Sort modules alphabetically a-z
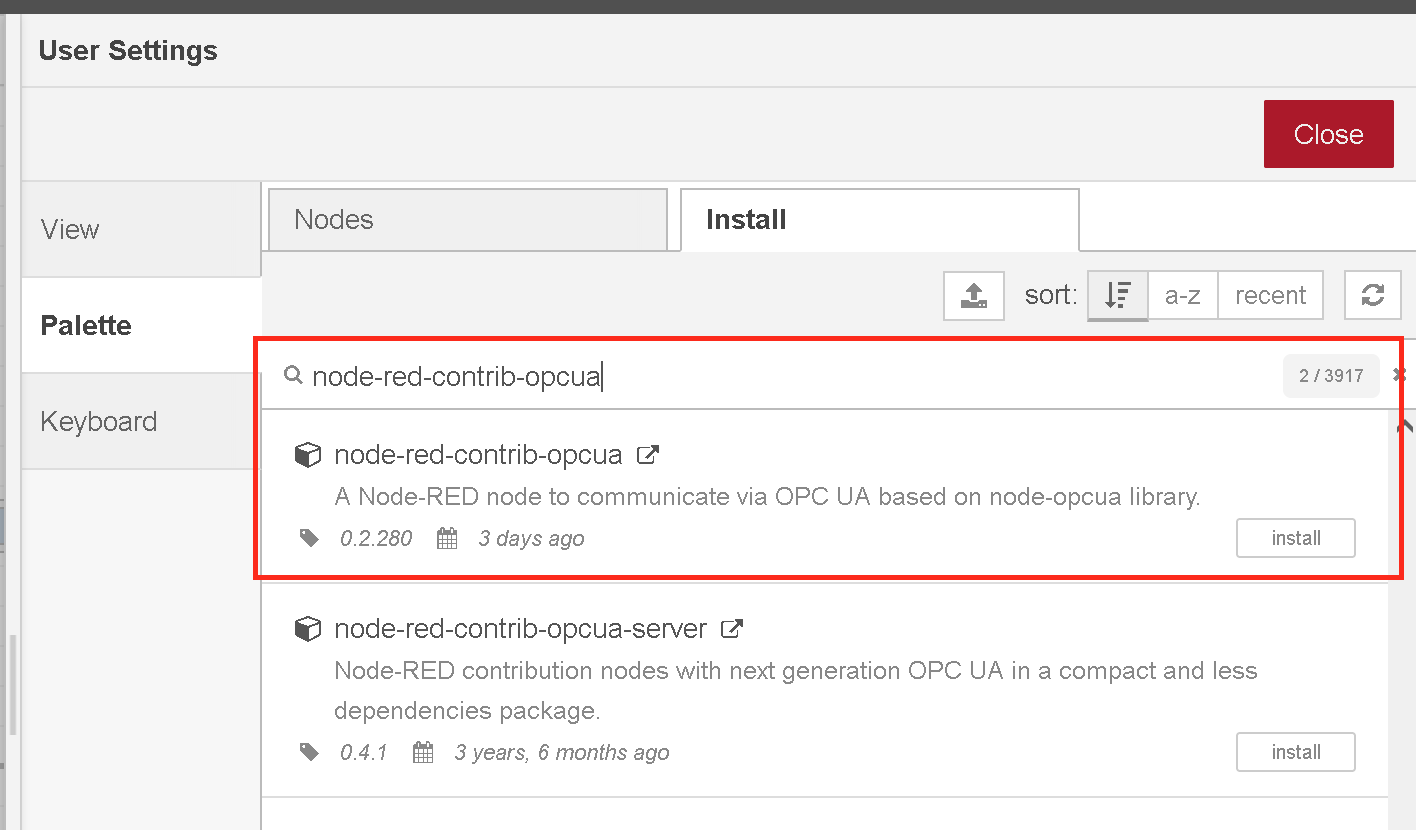The image size is (1416, 830). tap(1183, 295)
